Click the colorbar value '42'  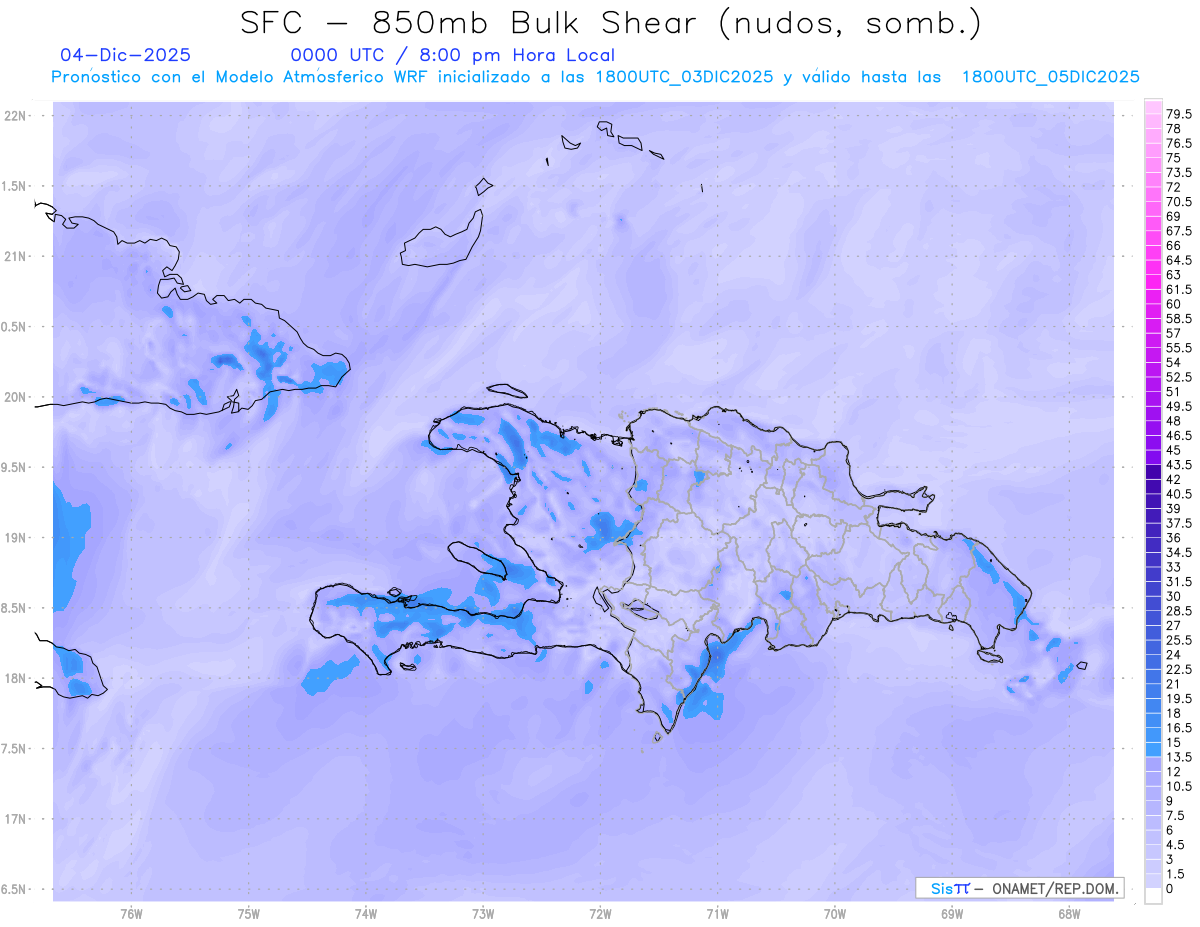[1173, 479]
